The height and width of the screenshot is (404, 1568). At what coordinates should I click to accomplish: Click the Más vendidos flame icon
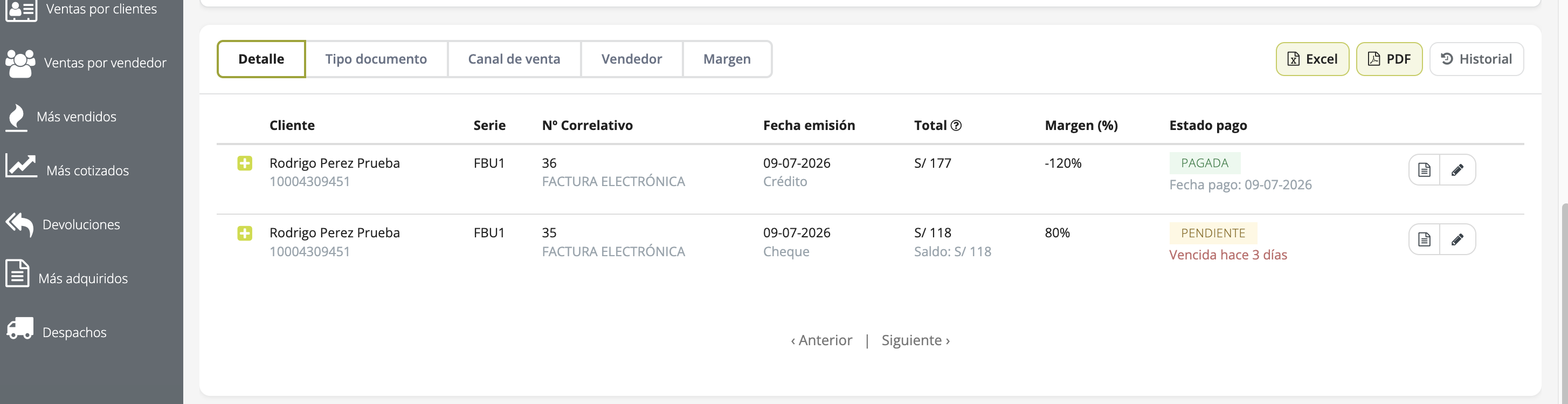[16, 117]
